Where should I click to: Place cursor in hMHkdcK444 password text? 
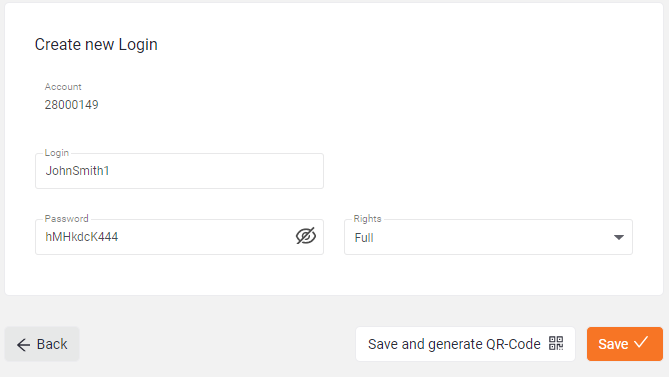[x=81, y=237]
